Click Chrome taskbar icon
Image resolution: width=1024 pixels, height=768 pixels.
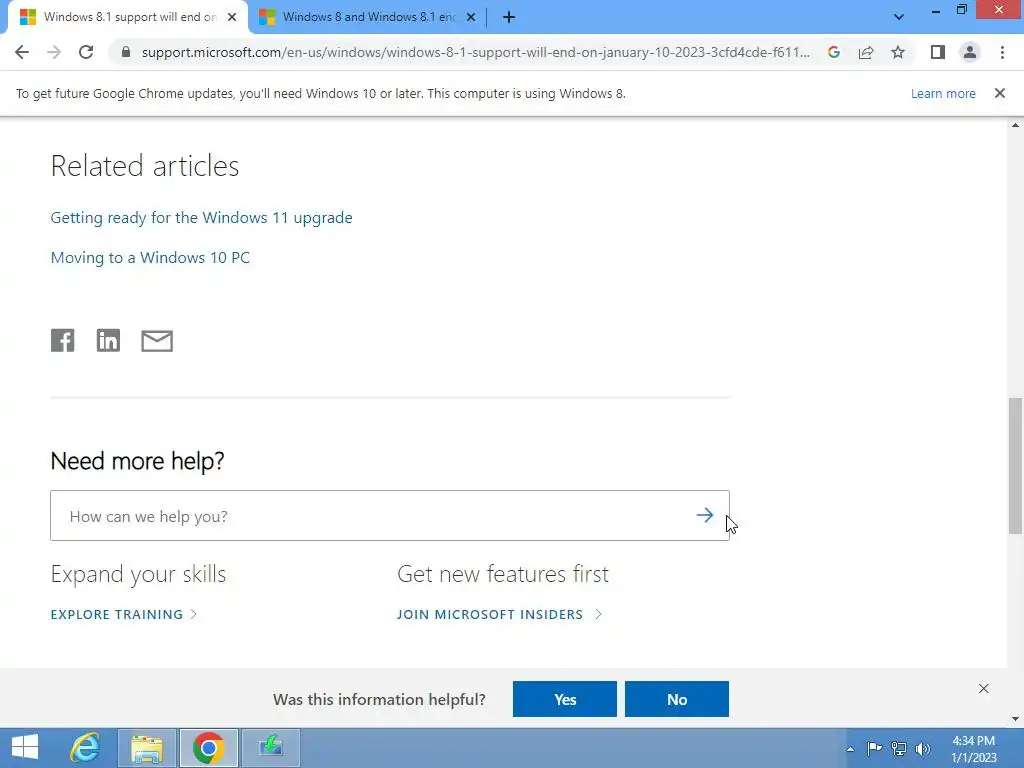coord(208,748)
